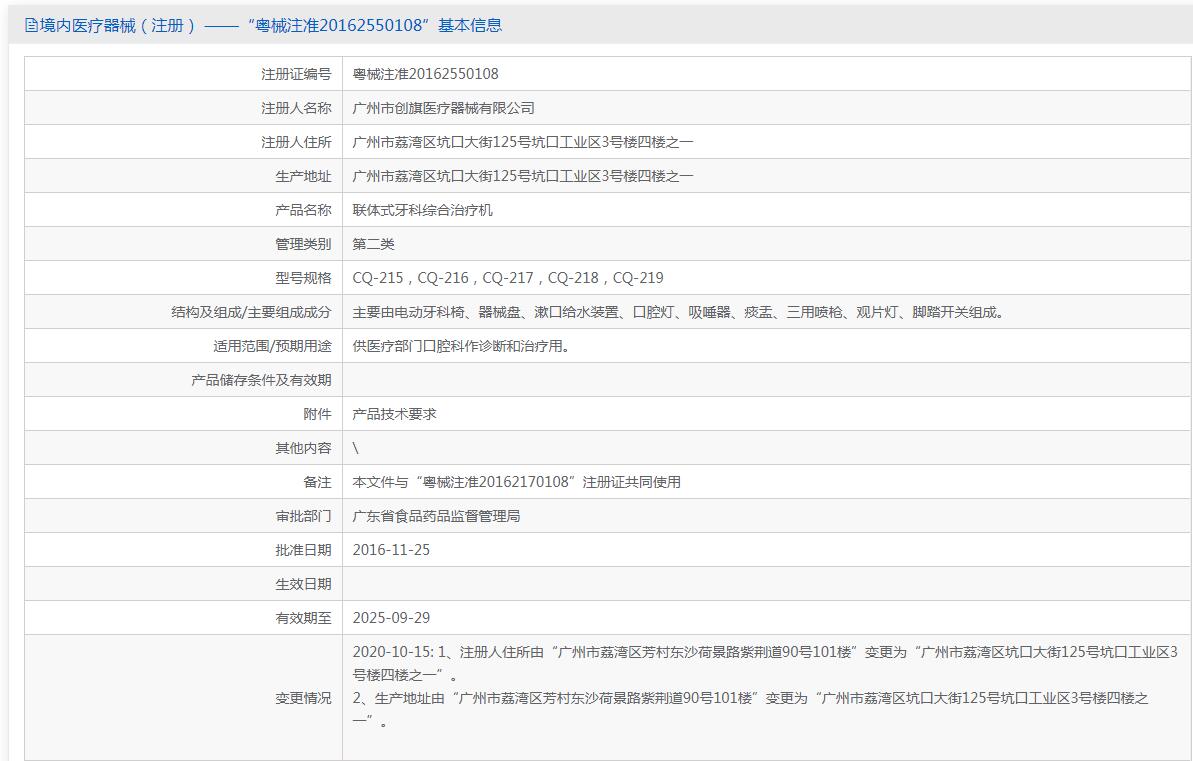Click registrant name 广州市创旗医疗器械有限公司
The height and width of the screenshot is (761, 1193).
click(443, 108)
